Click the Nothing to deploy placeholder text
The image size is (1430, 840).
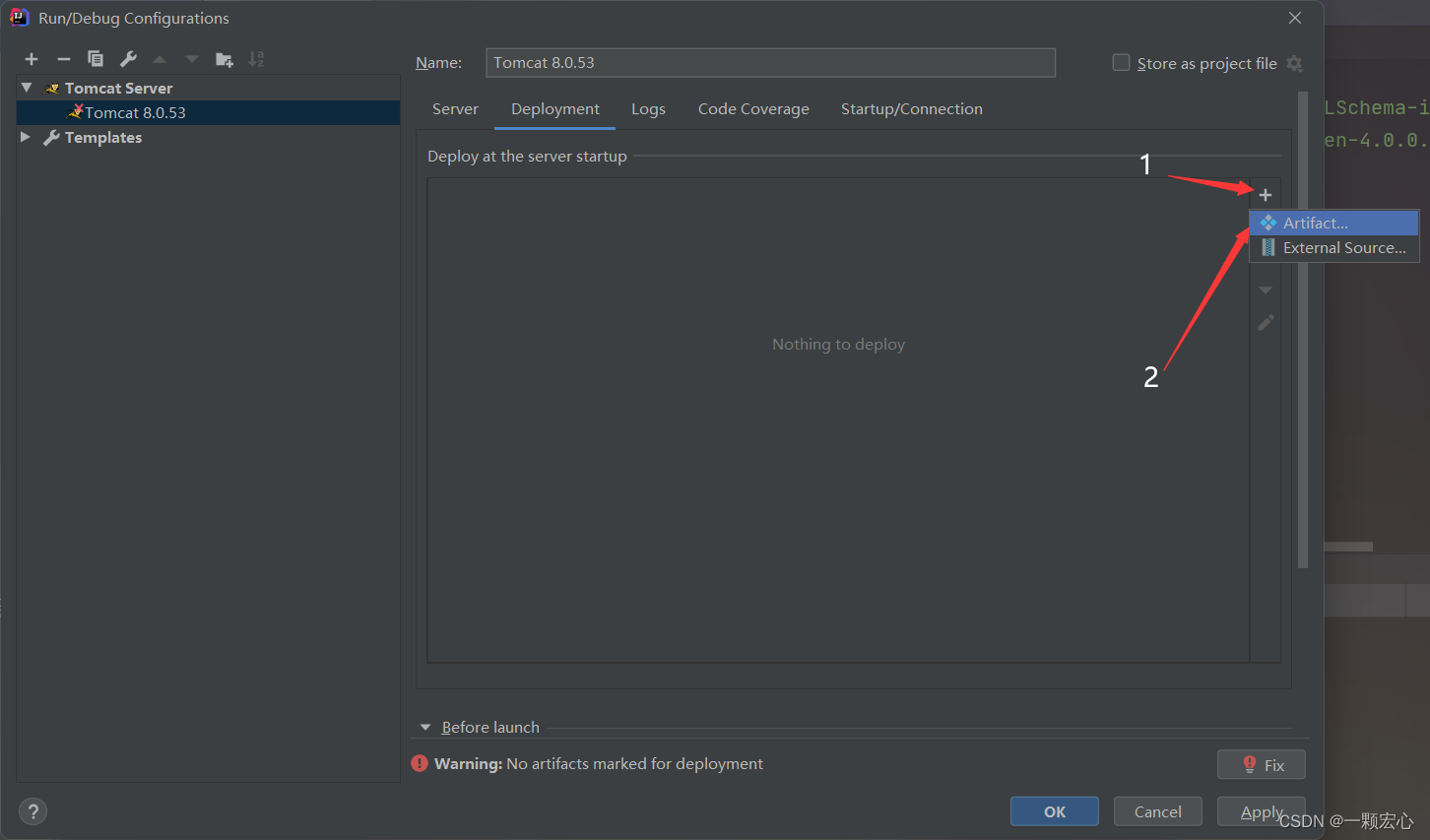click(838, 344)
